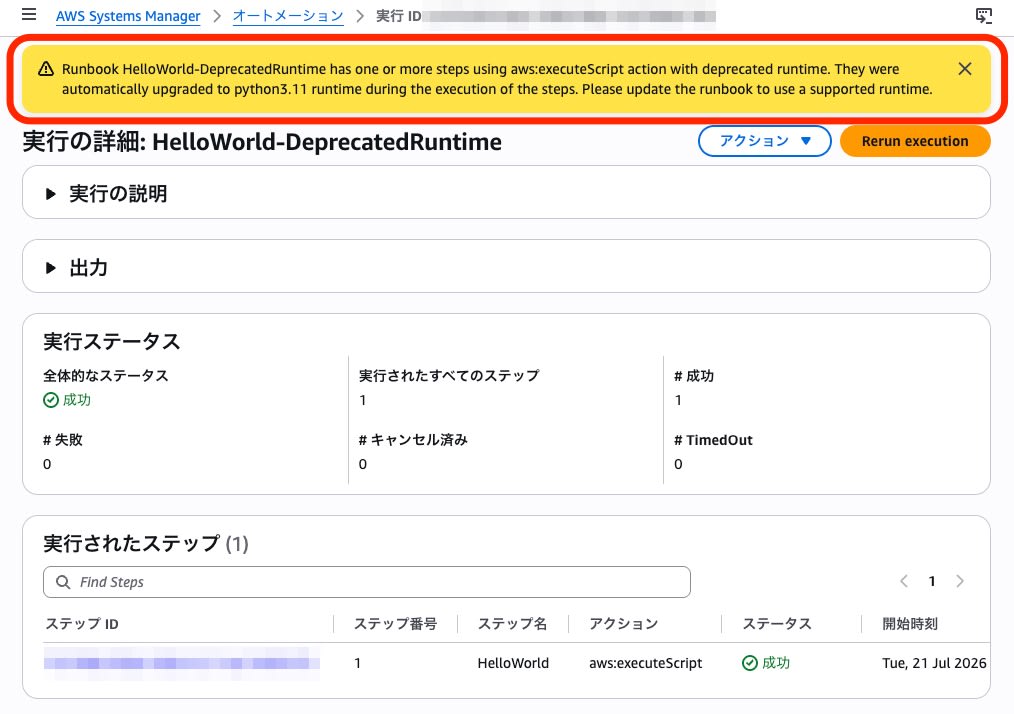Click the # キャンセル済み label
Screen dimensions: 1014x714
[x=413, y=440]
